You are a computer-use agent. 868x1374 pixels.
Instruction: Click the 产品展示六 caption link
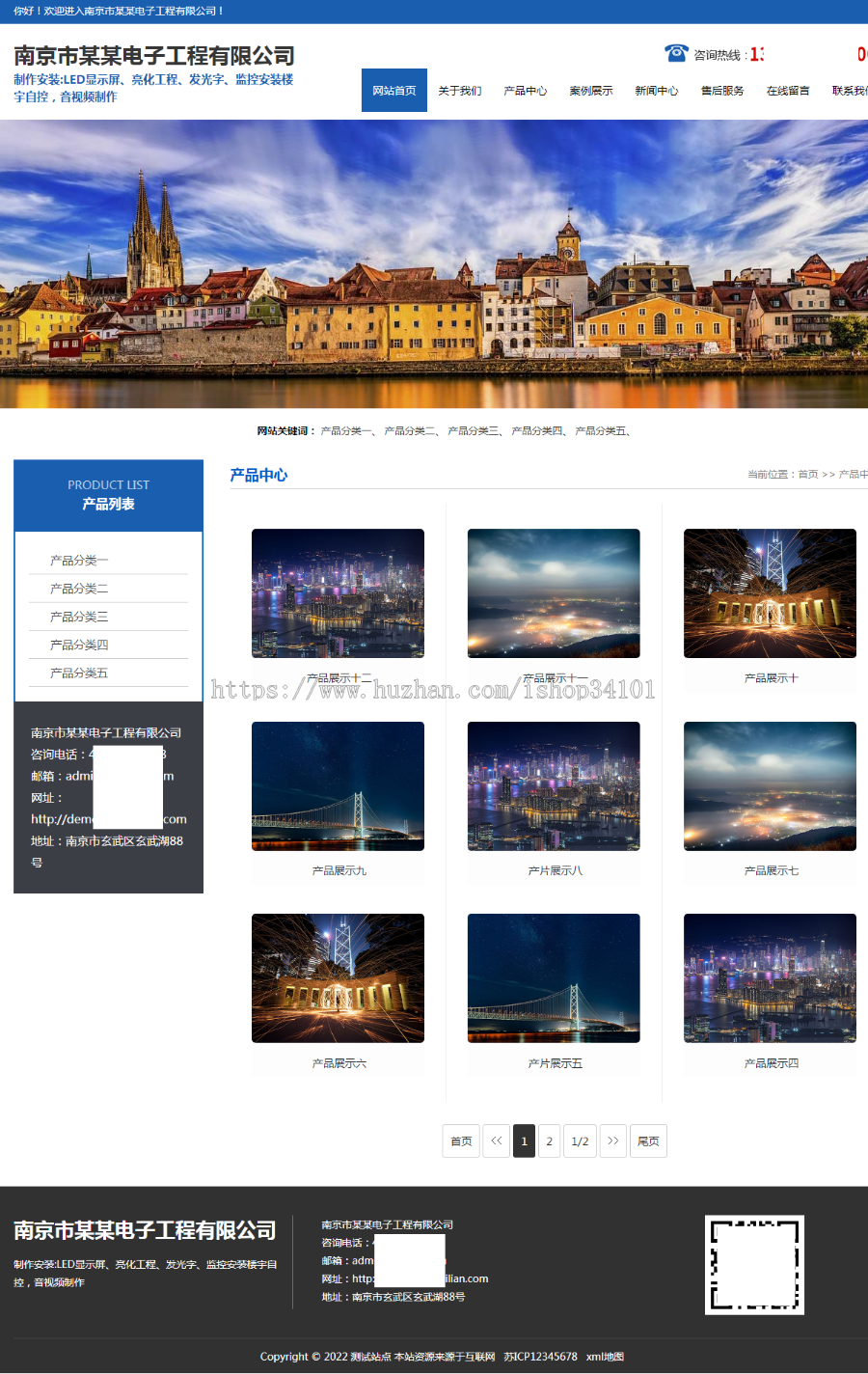coord(339,1063)
